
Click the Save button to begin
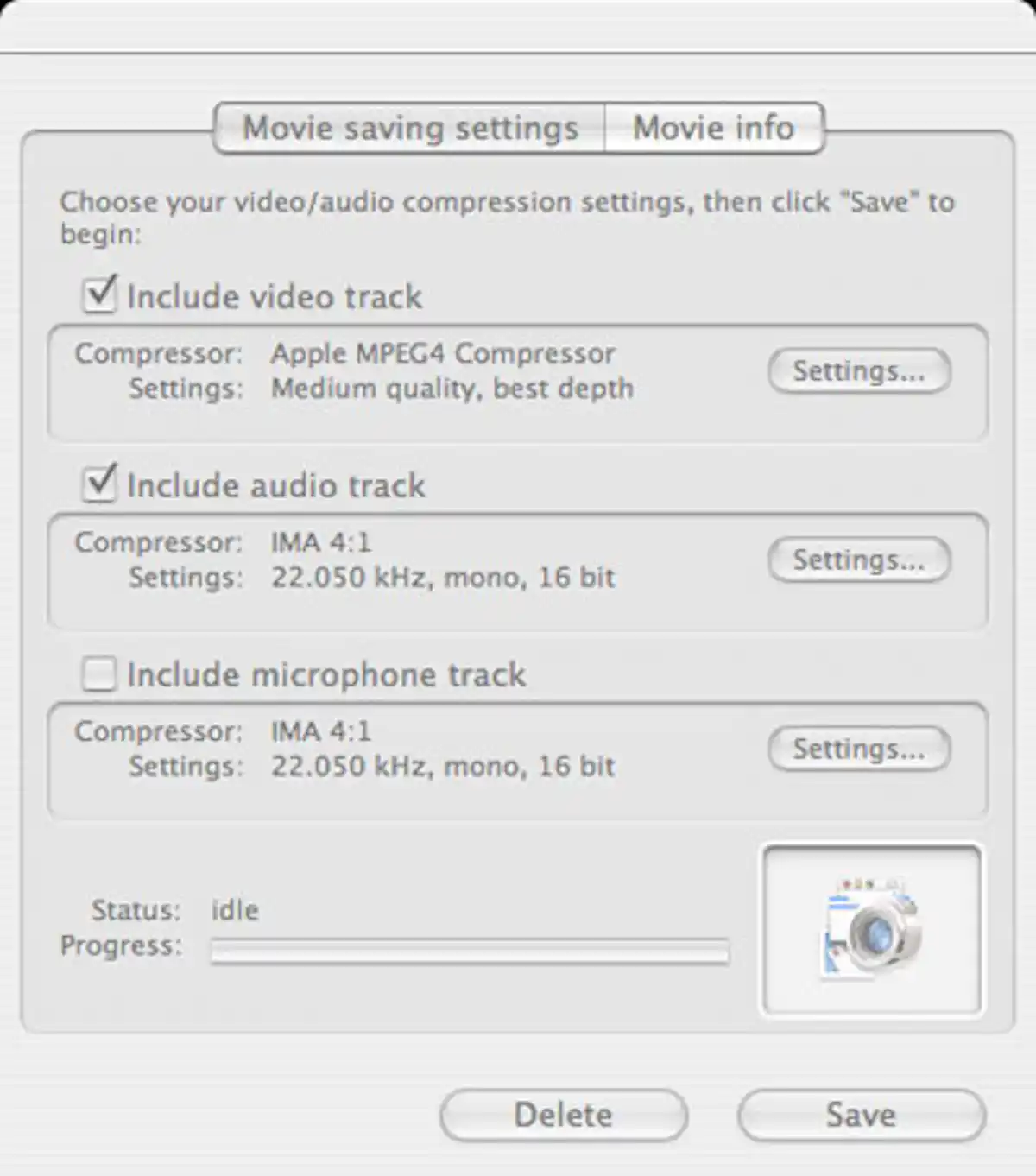click(861, 1114)
